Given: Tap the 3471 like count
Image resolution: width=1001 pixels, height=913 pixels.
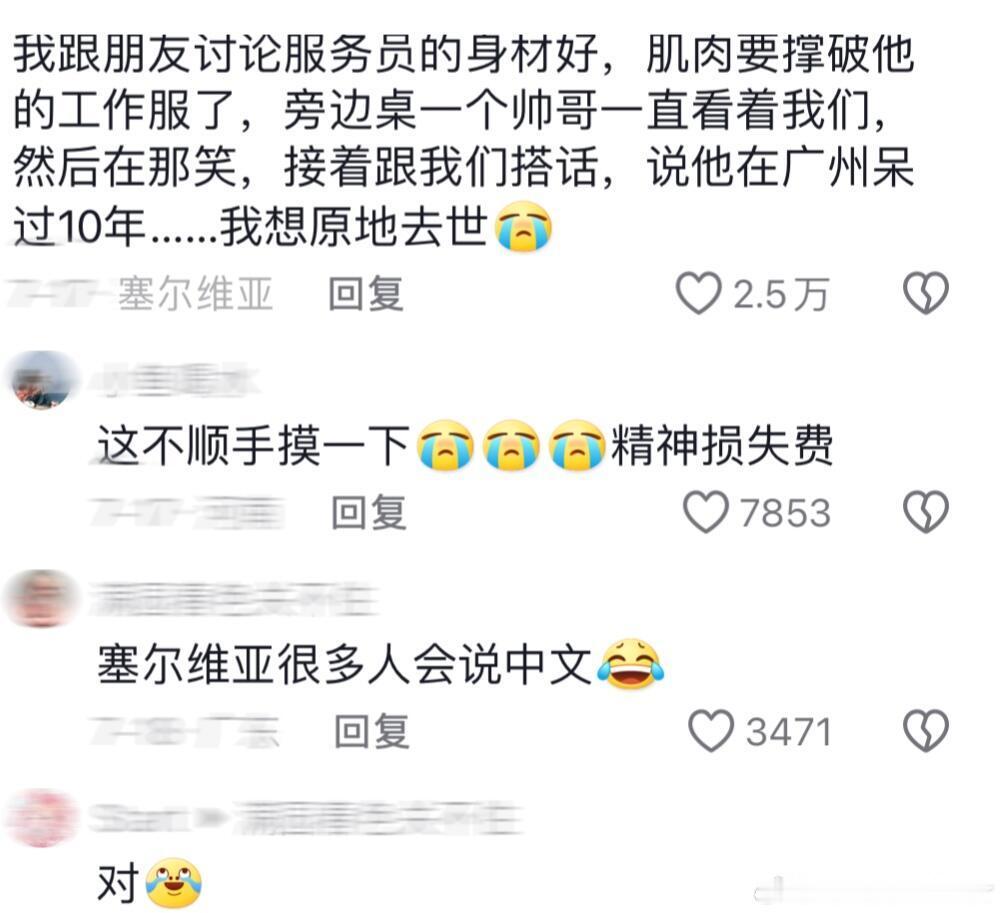Looking at the screenshot, I should coord(788,732).
